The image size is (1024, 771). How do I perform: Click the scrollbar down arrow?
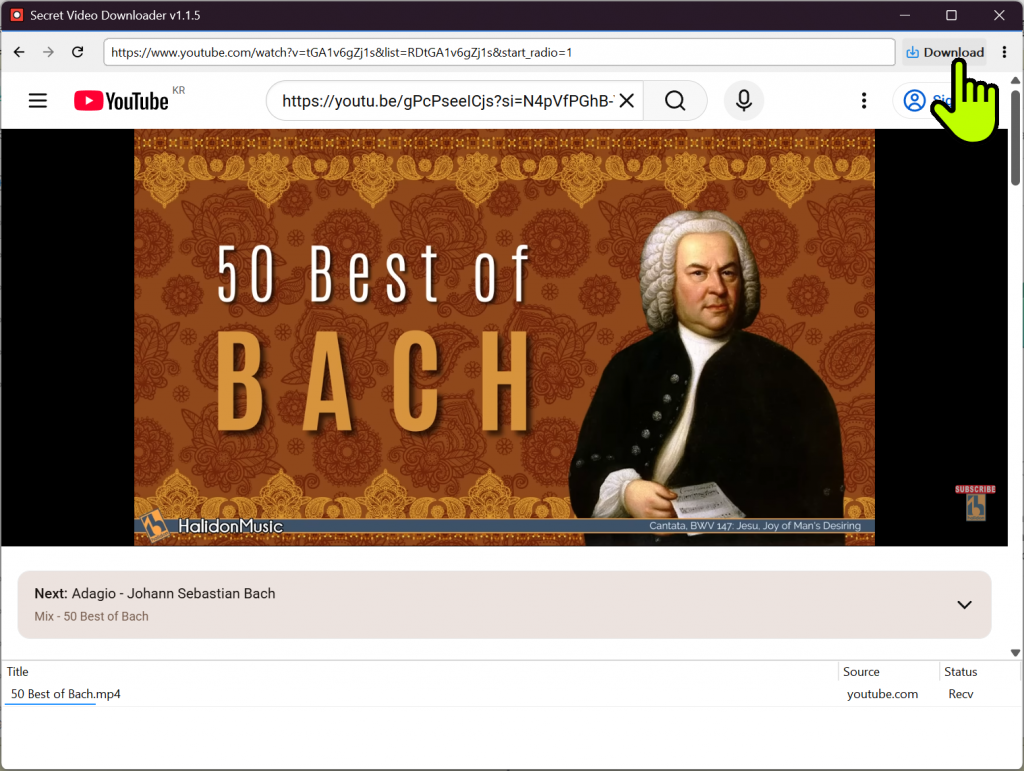point(1015,653)
